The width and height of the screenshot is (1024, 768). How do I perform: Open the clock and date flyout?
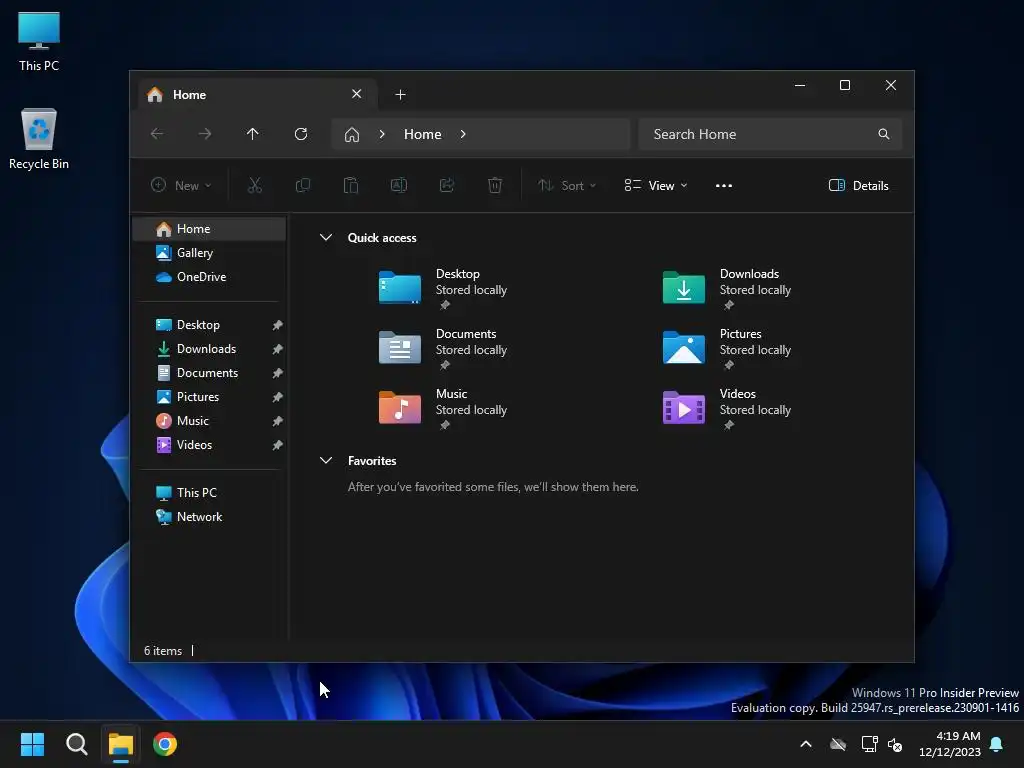(x=950, y=744)
